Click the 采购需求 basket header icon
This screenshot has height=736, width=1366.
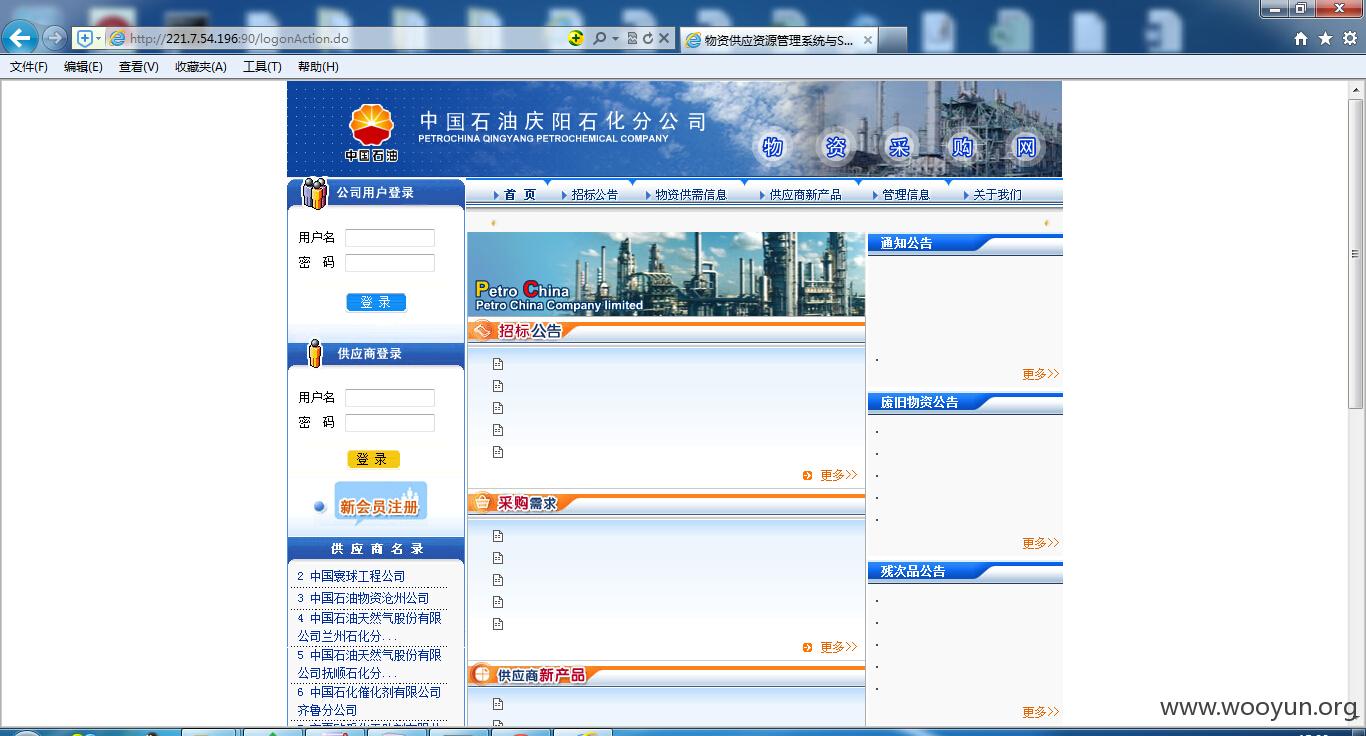[483, 503]
